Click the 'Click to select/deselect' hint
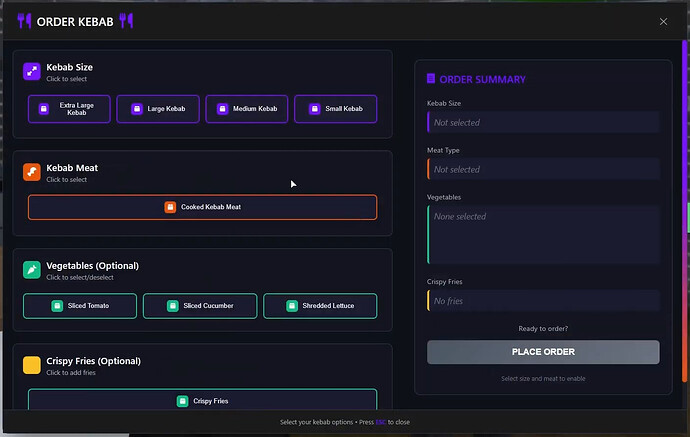The height and width of the screenshot is (437, 690). (x=80, y=277)
